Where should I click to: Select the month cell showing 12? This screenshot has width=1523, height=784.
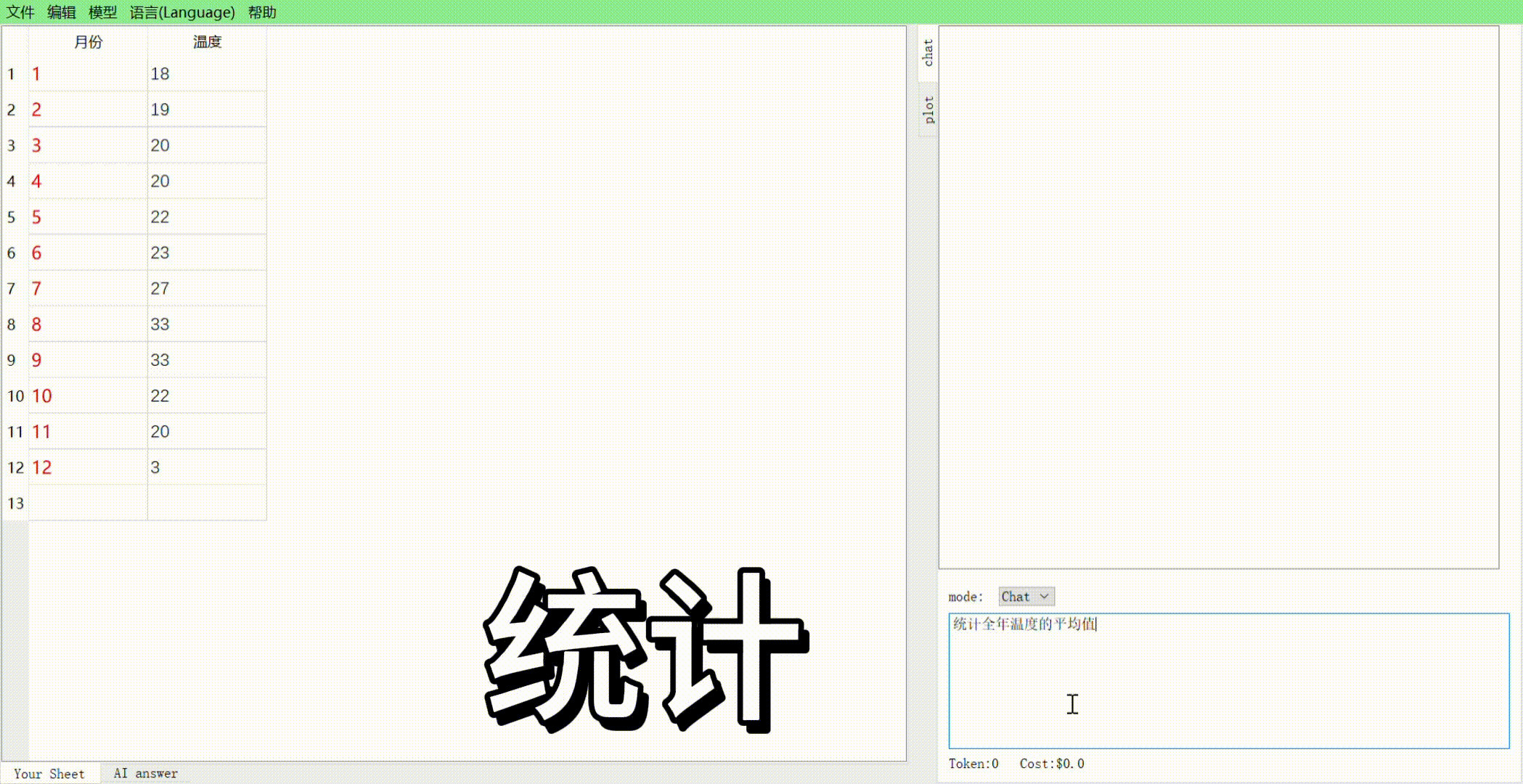point(88,467)
